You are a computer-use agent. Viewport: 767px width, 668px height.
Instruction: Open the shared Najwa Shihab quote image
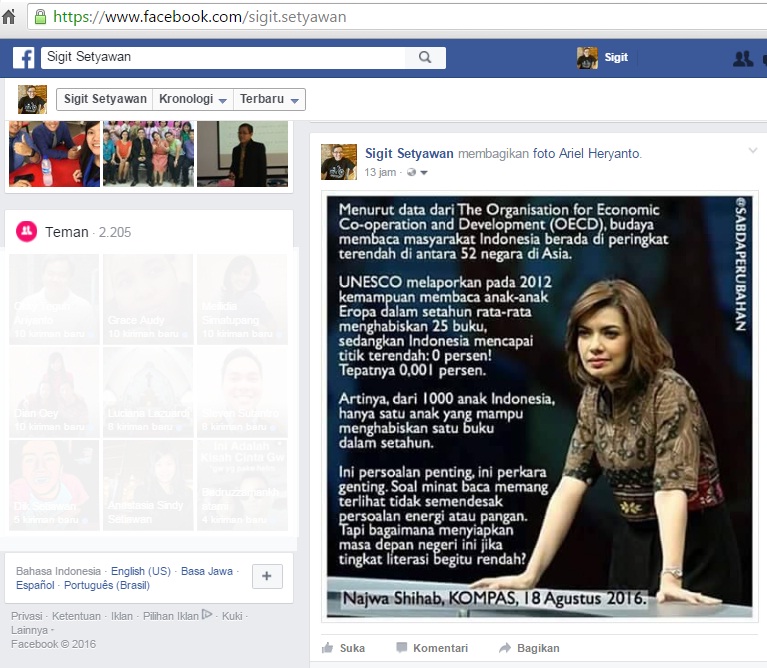click(x=539, y=407)
